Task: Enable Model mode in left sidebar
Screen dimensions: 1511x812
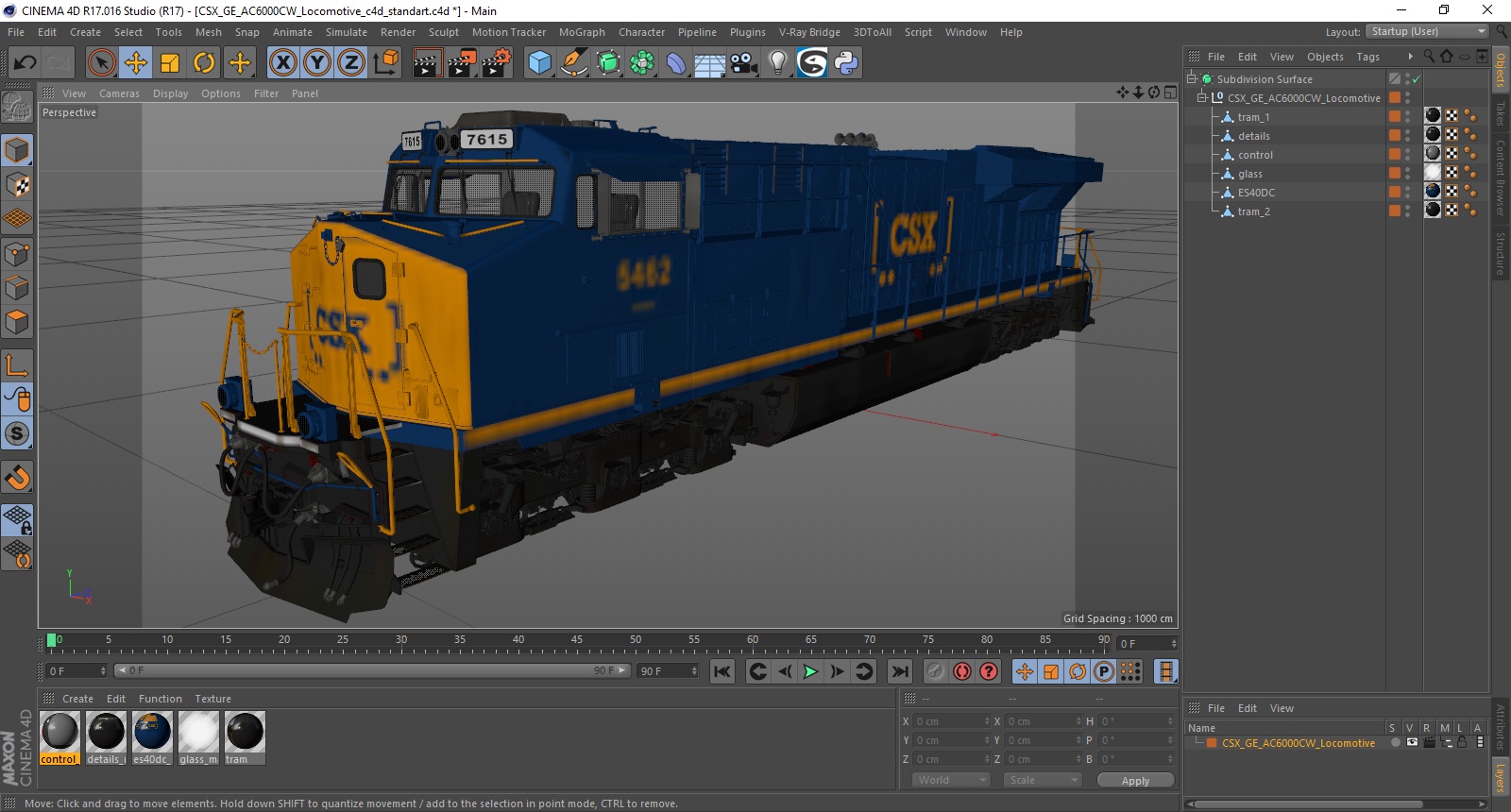Action: coord(17,150)
